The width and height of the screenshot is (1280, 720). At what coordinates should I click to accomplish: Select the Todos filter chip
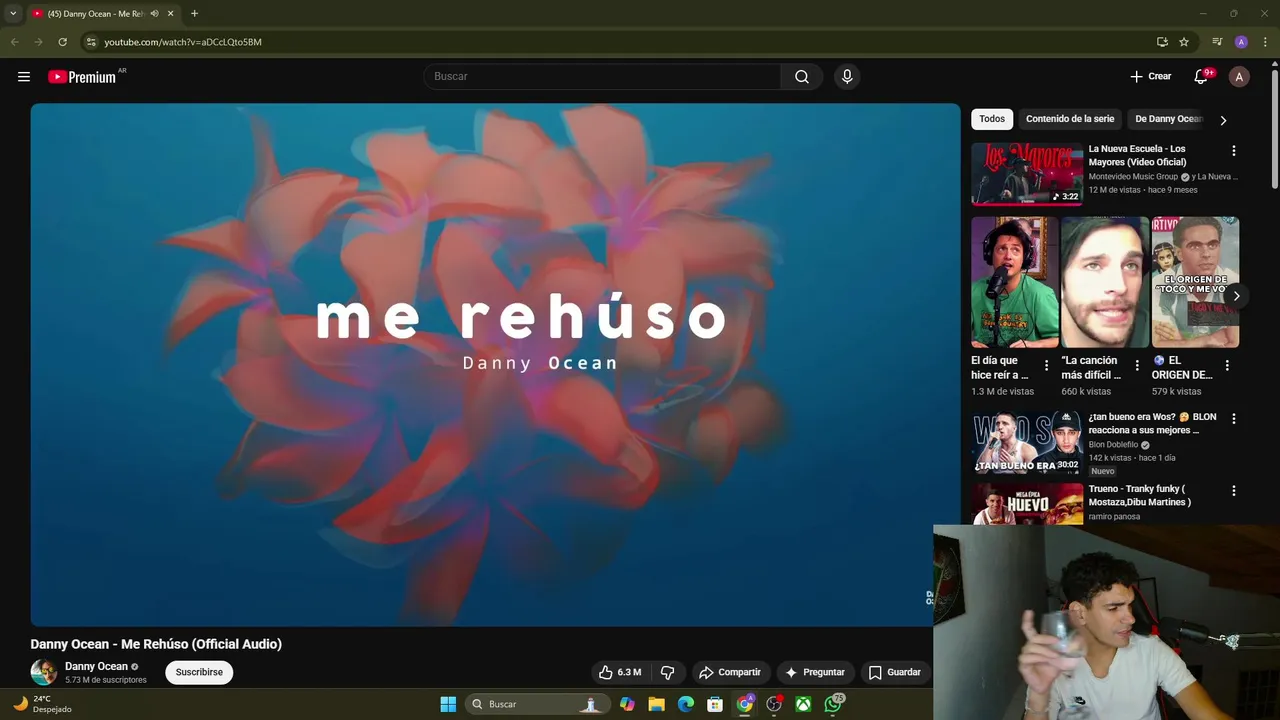point(992,119)
